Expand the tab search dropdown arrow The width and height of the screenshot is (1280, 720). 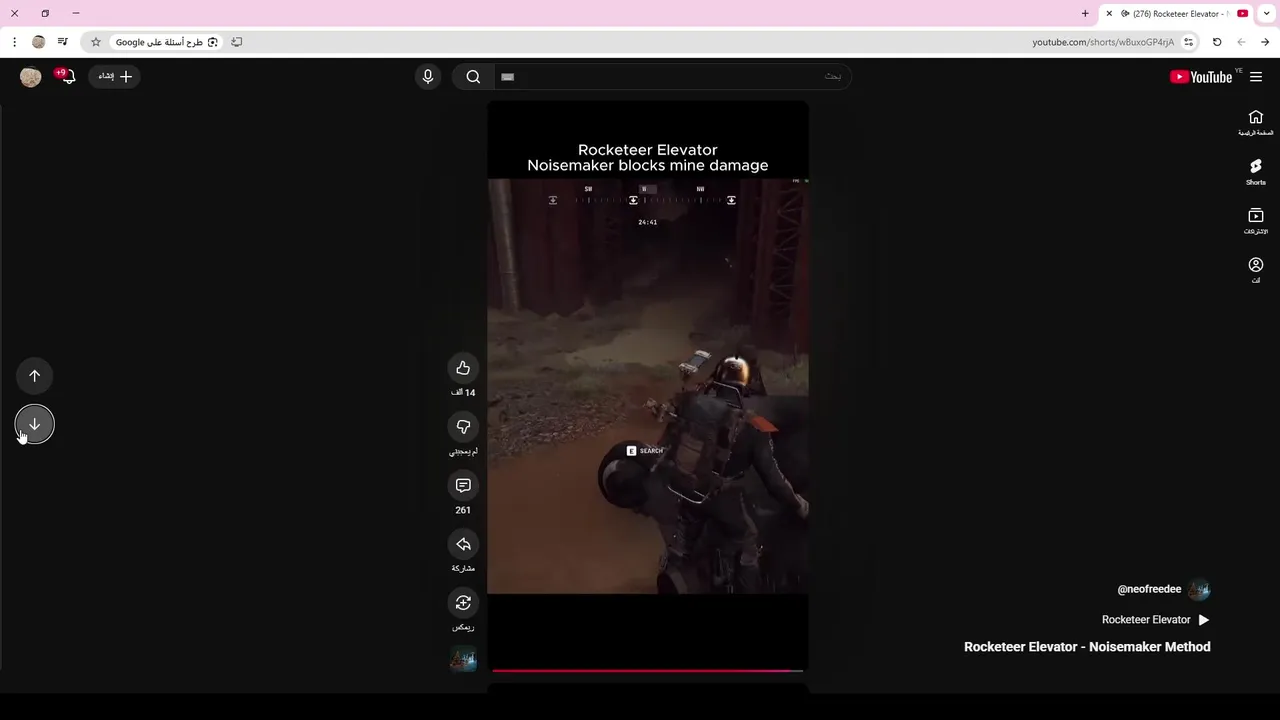[x=1266, y=14]
